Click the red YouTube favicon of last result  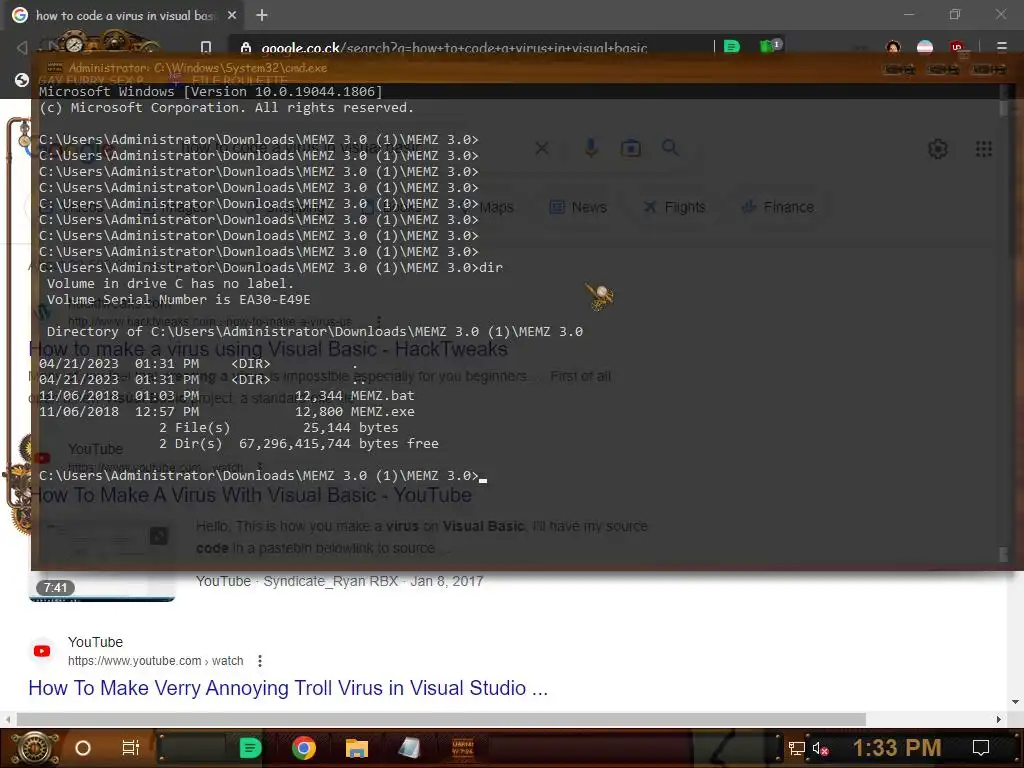click(42, 651)
